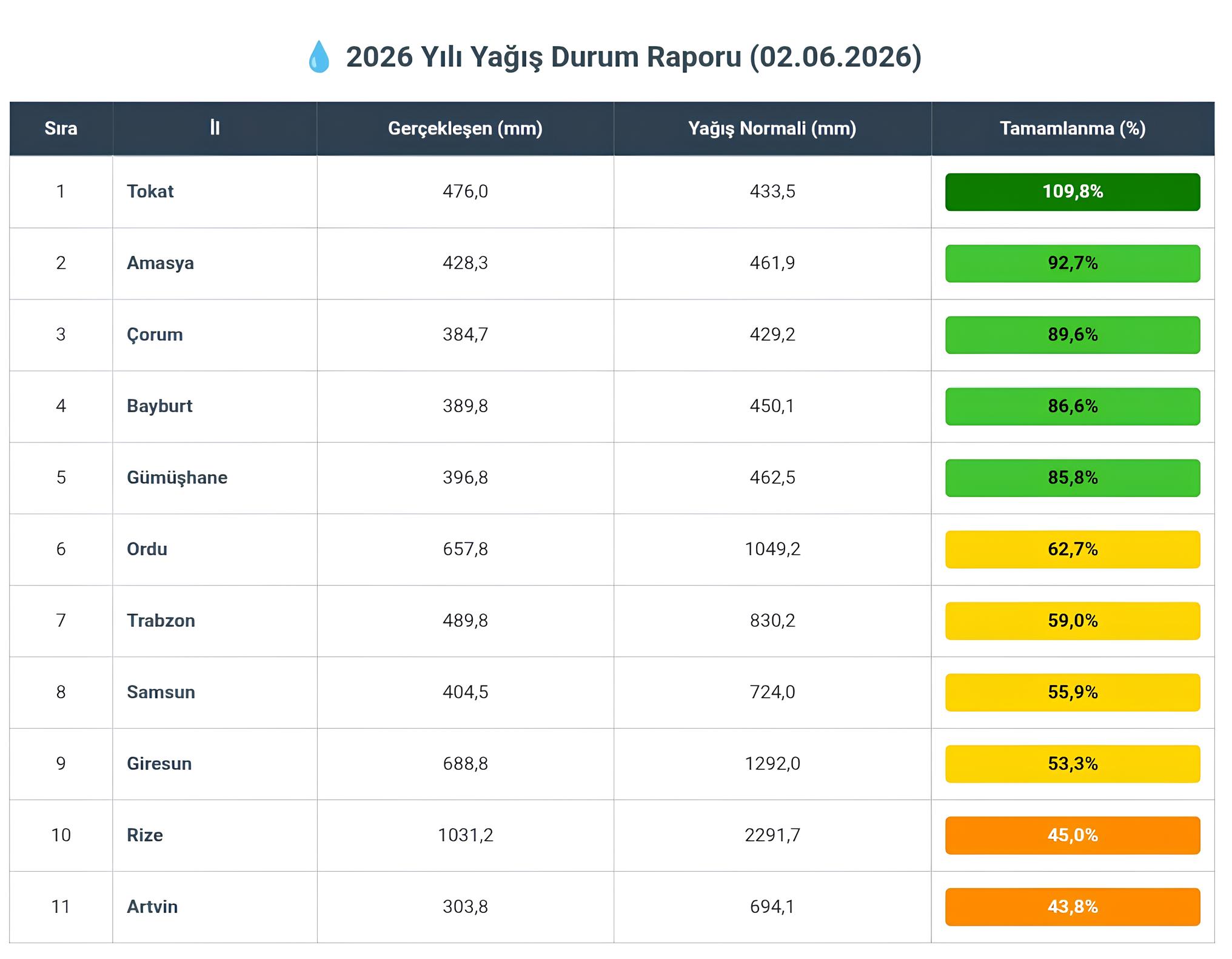Click the İl column header
Image resolution: width=1232 pixels, height=959 pixels.
(x=215, y=129)
